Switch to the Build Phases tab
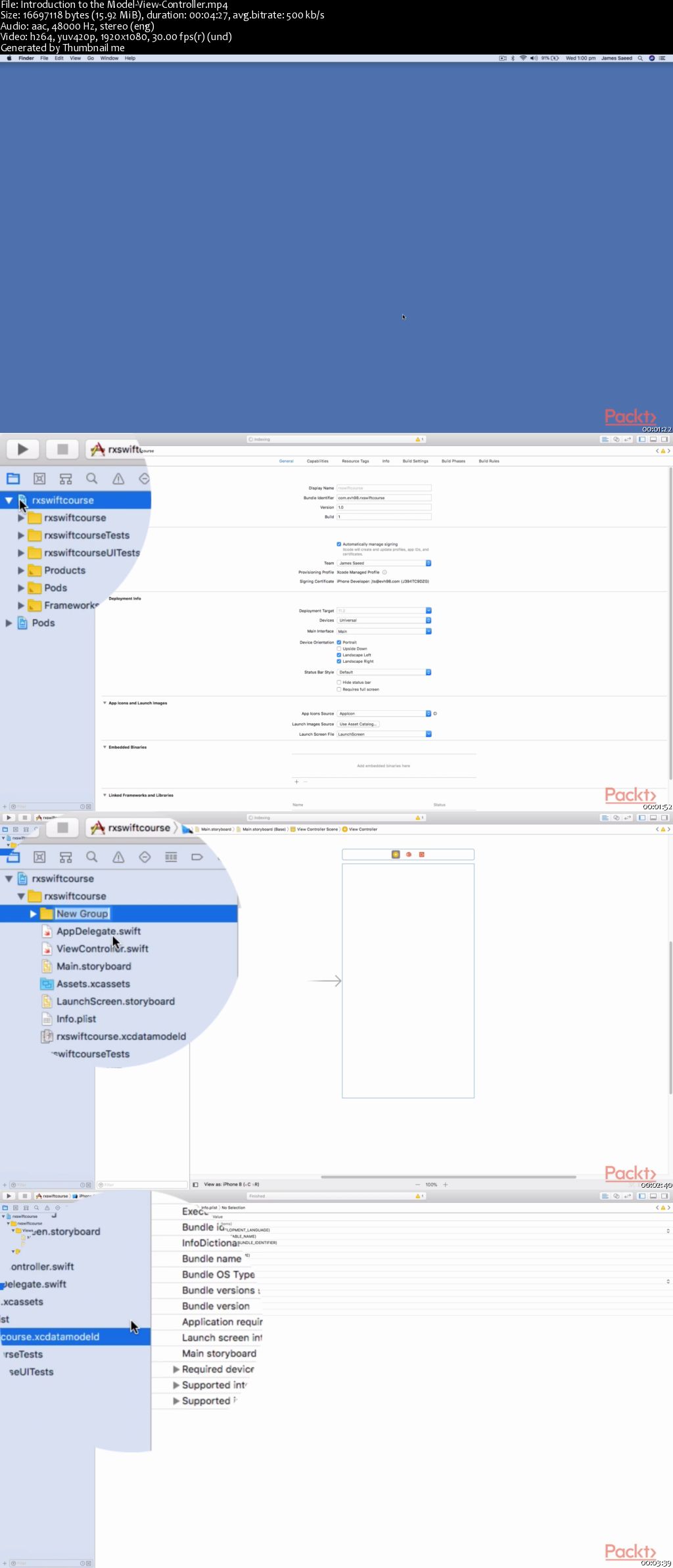673x1568 pixels. pyautogui.click(x=453, y=461)
